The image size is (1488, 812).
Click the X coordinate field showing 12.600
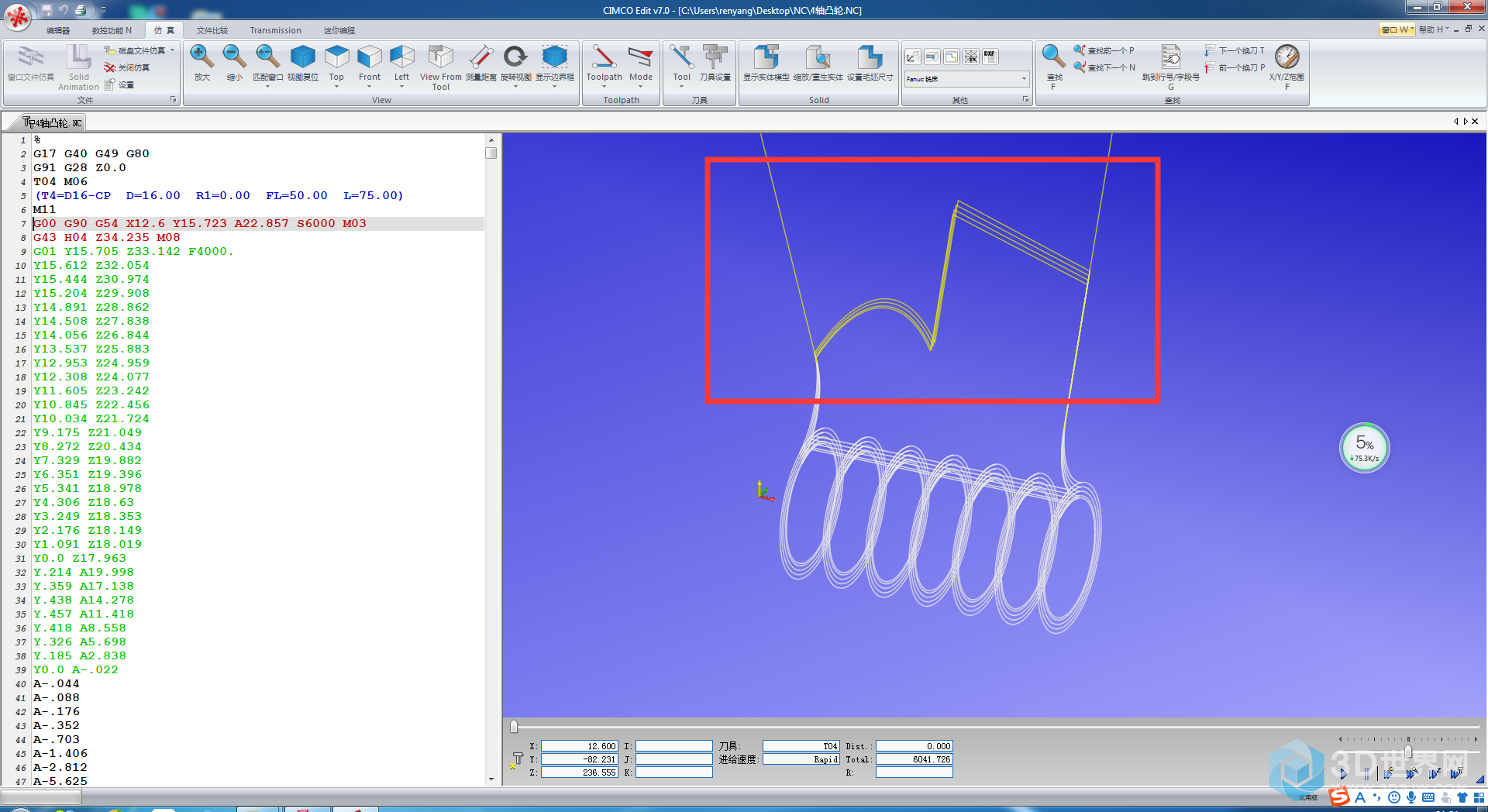[x=579, y=746]
